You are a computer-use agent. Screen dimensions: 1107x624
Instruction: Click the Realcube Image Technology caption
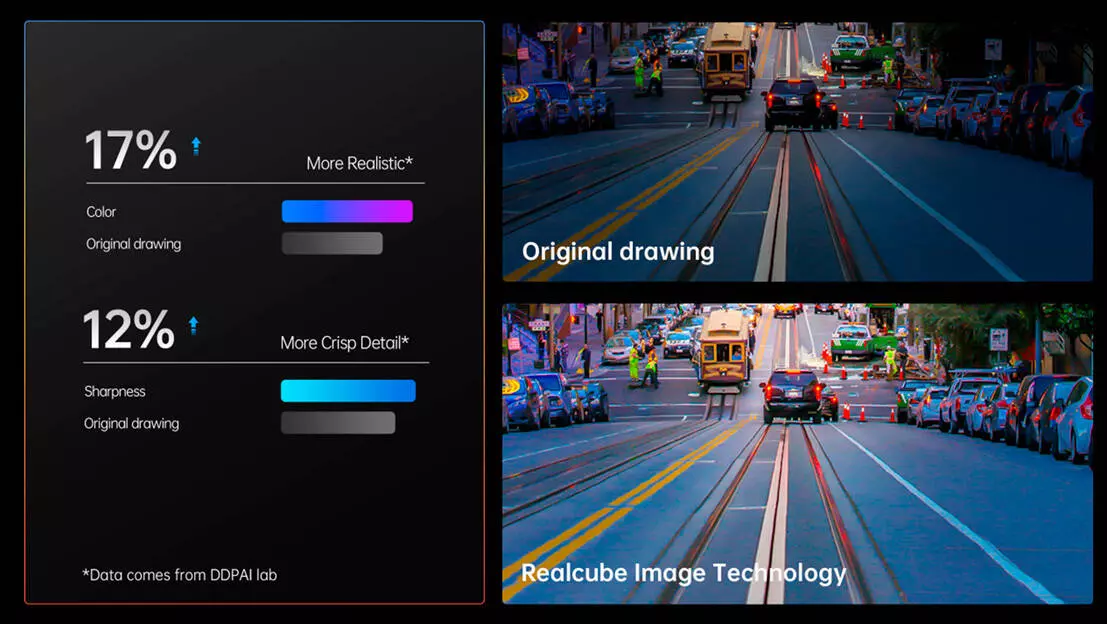(x=683, y=572)
